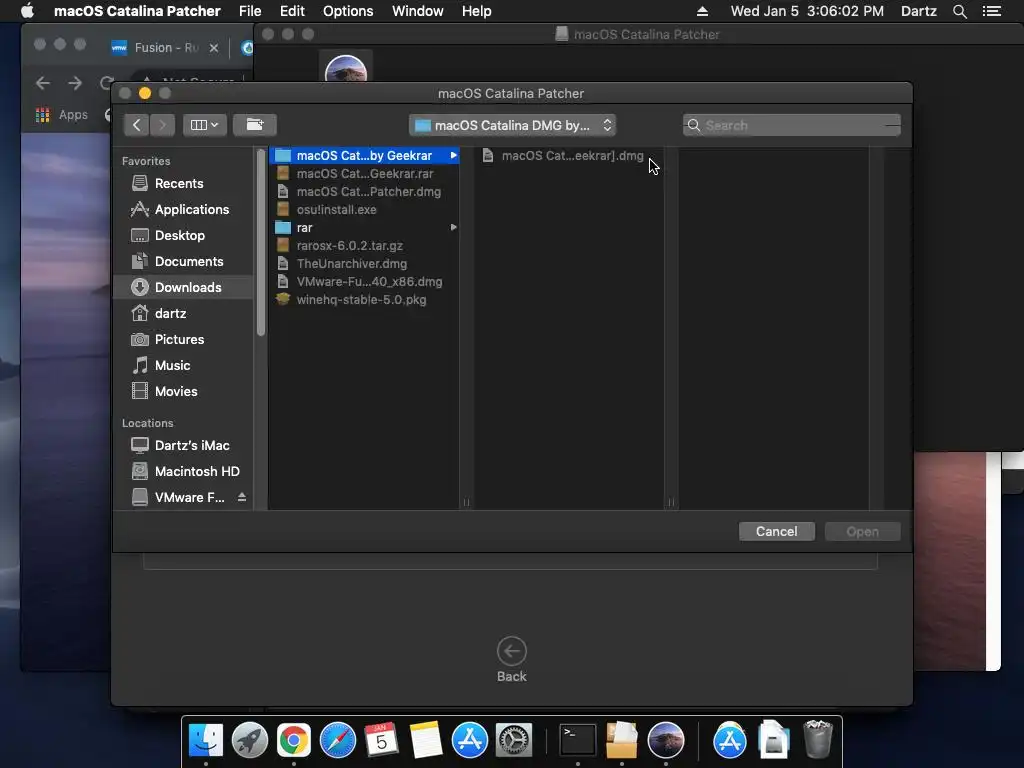Viewport: 1024px width, 768px height.
Task: Select Recents in the sidebar
Action: coord(183,184)
